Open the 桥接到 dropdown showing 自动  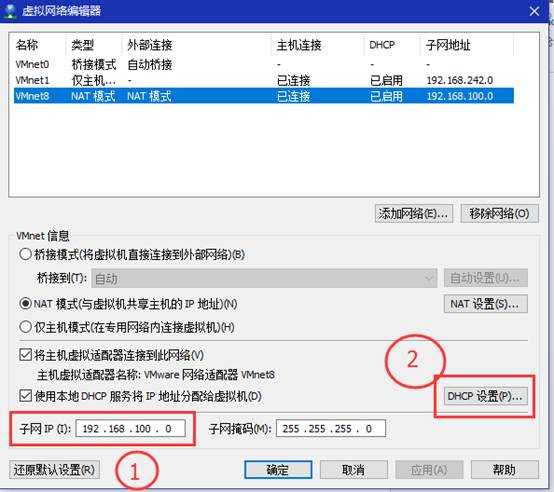264,278
